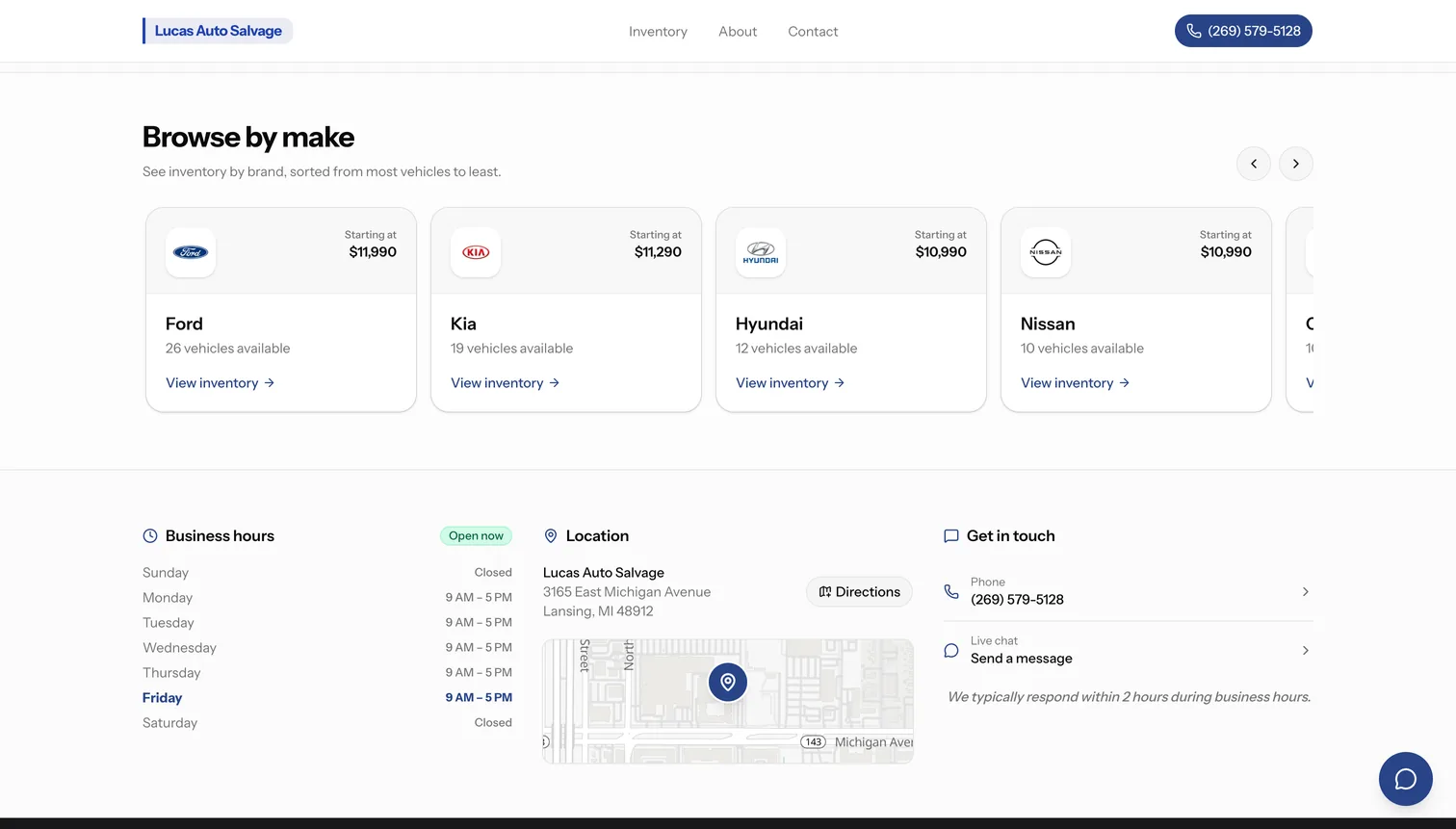Click the Thursday hours row label

171,673
